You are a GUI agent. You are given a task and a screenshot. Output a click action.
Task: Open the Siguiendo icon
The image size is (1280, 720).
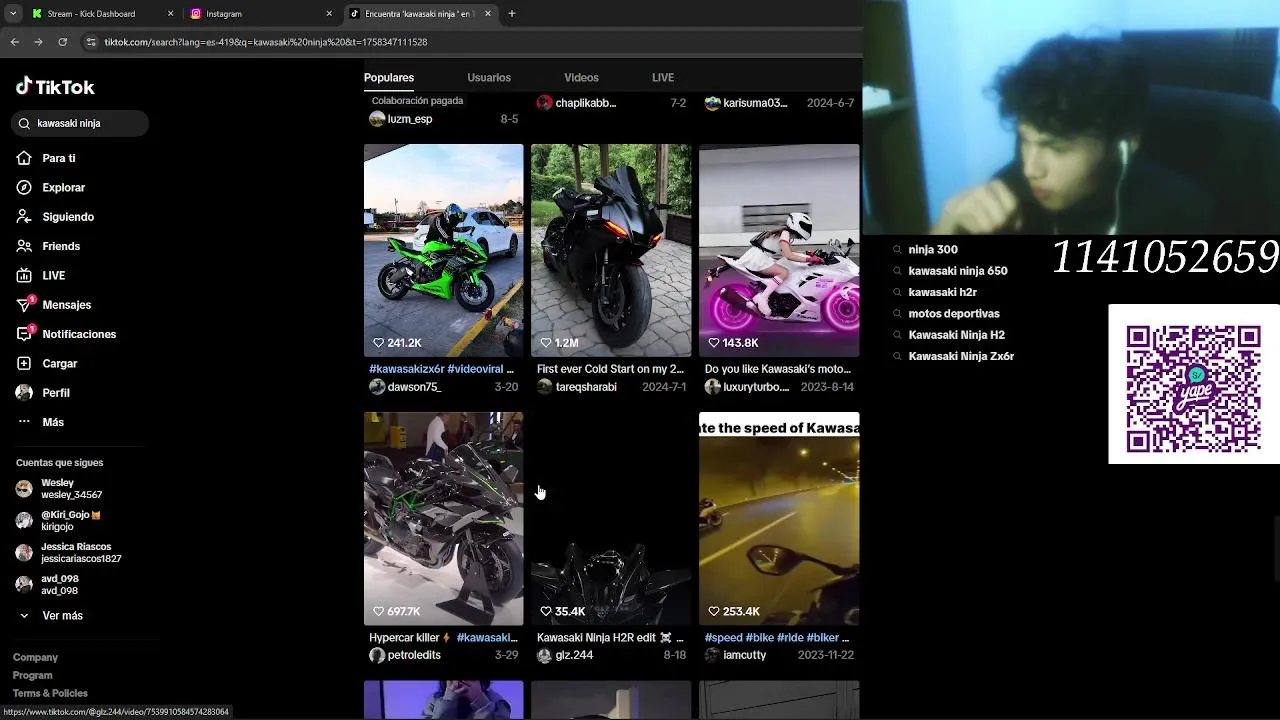(24, 217)
